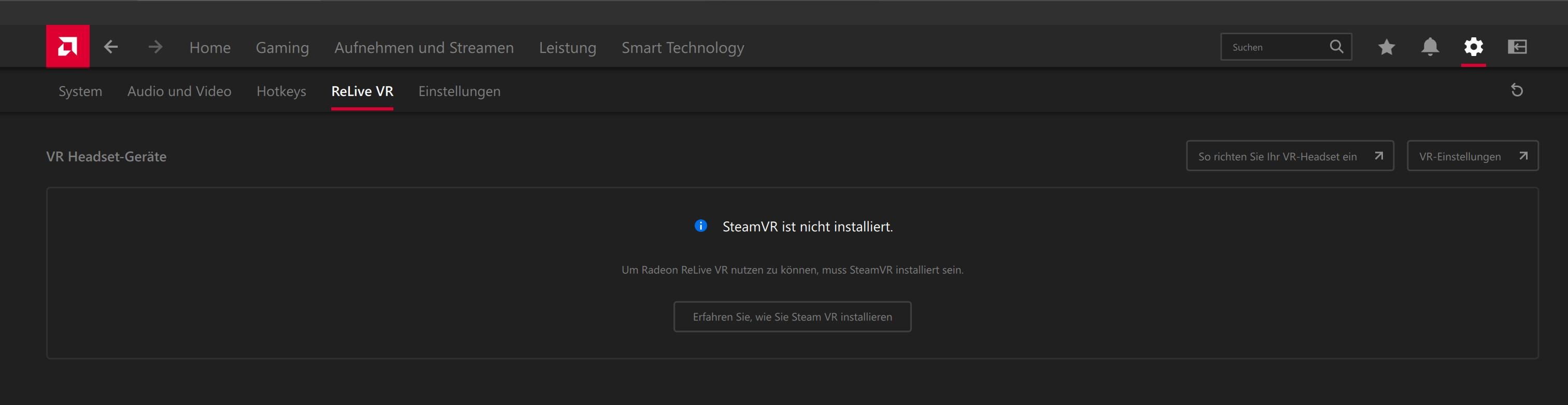This screenshot has height=405, width=1568.
Task: Select the Audio und Video sub-tab
Action: point(179,91)
